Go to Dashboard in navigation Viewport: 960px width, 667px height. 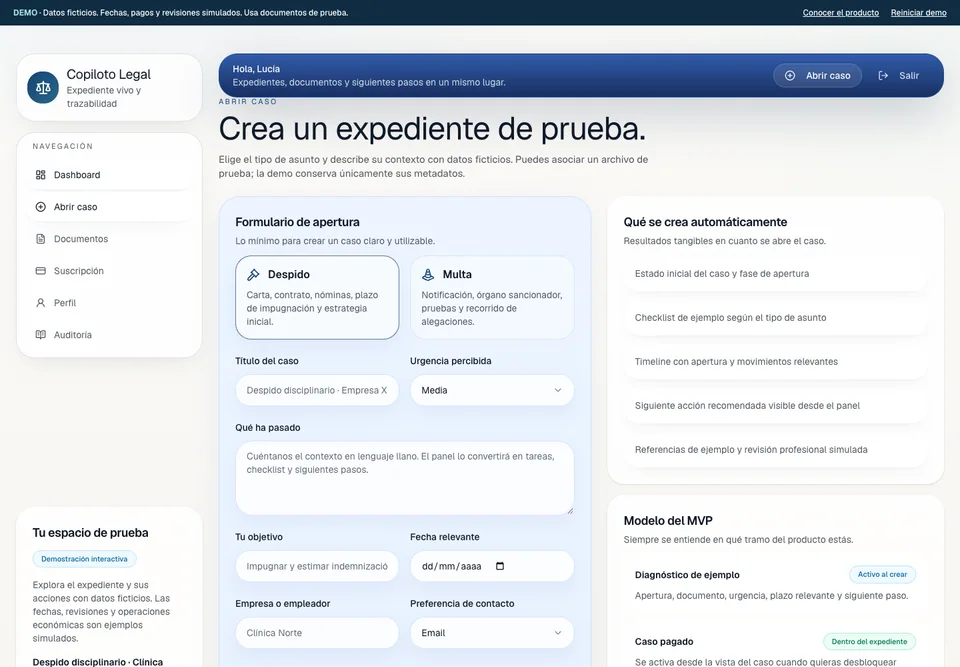tap(110, 175)
